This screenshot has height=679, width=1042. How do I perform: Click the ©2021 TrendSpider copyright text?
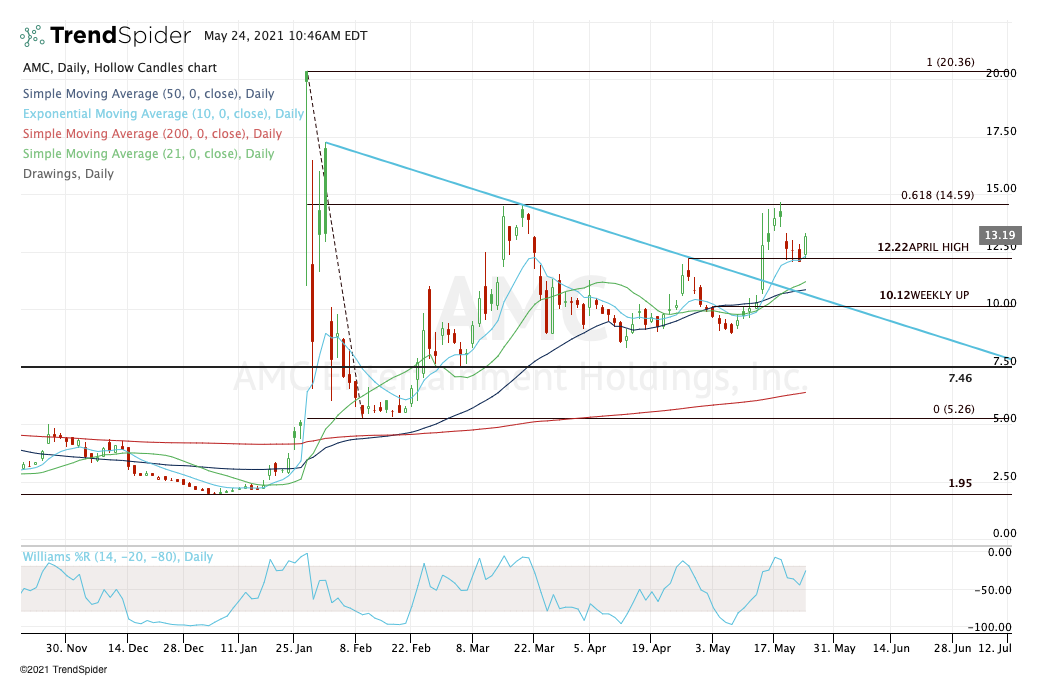click(63, 670)
